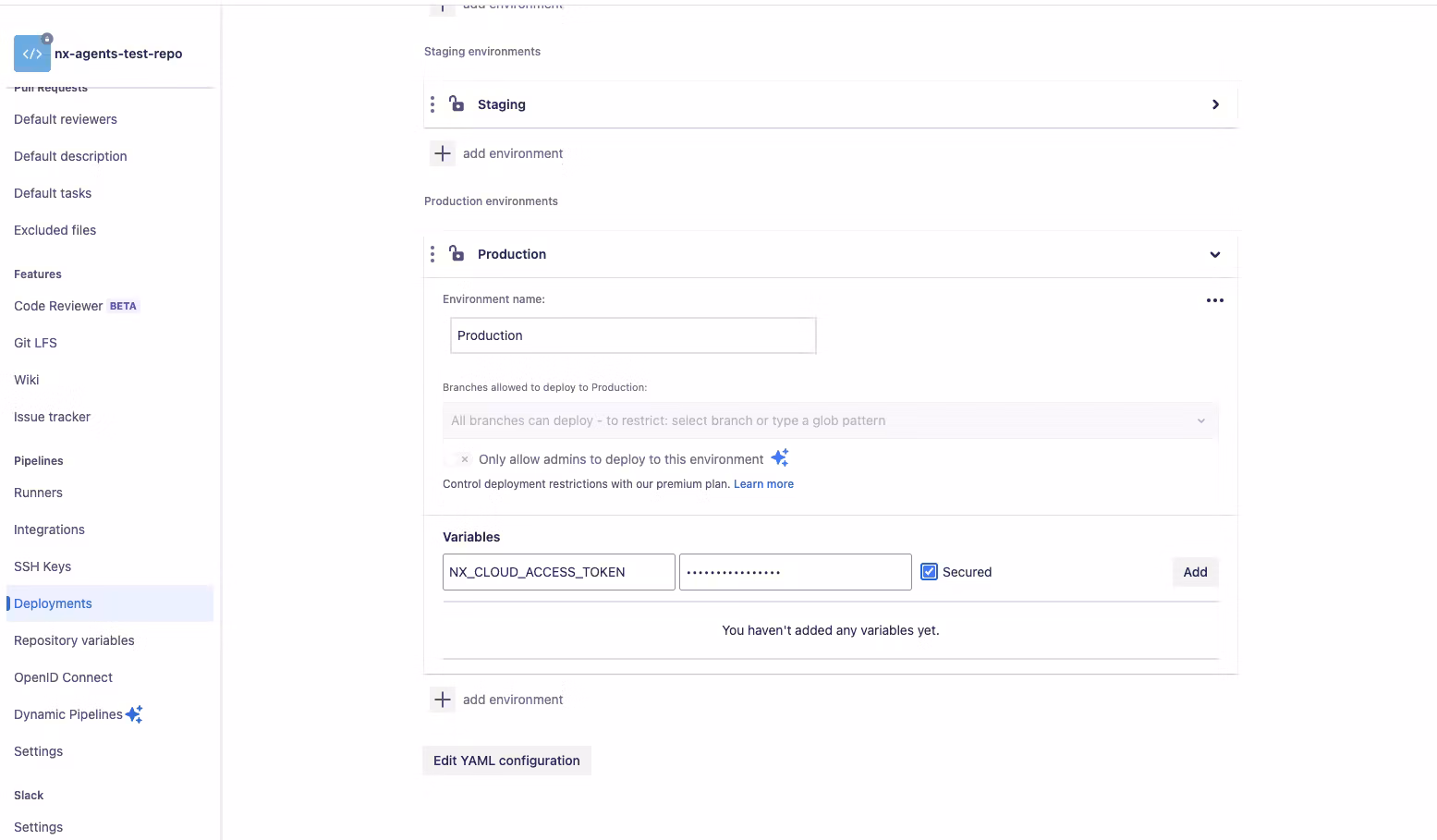The height and width of the screenshot is (840, 1437).
Task: Open Default reviewers in the sidebar
Action: point(65,118)
